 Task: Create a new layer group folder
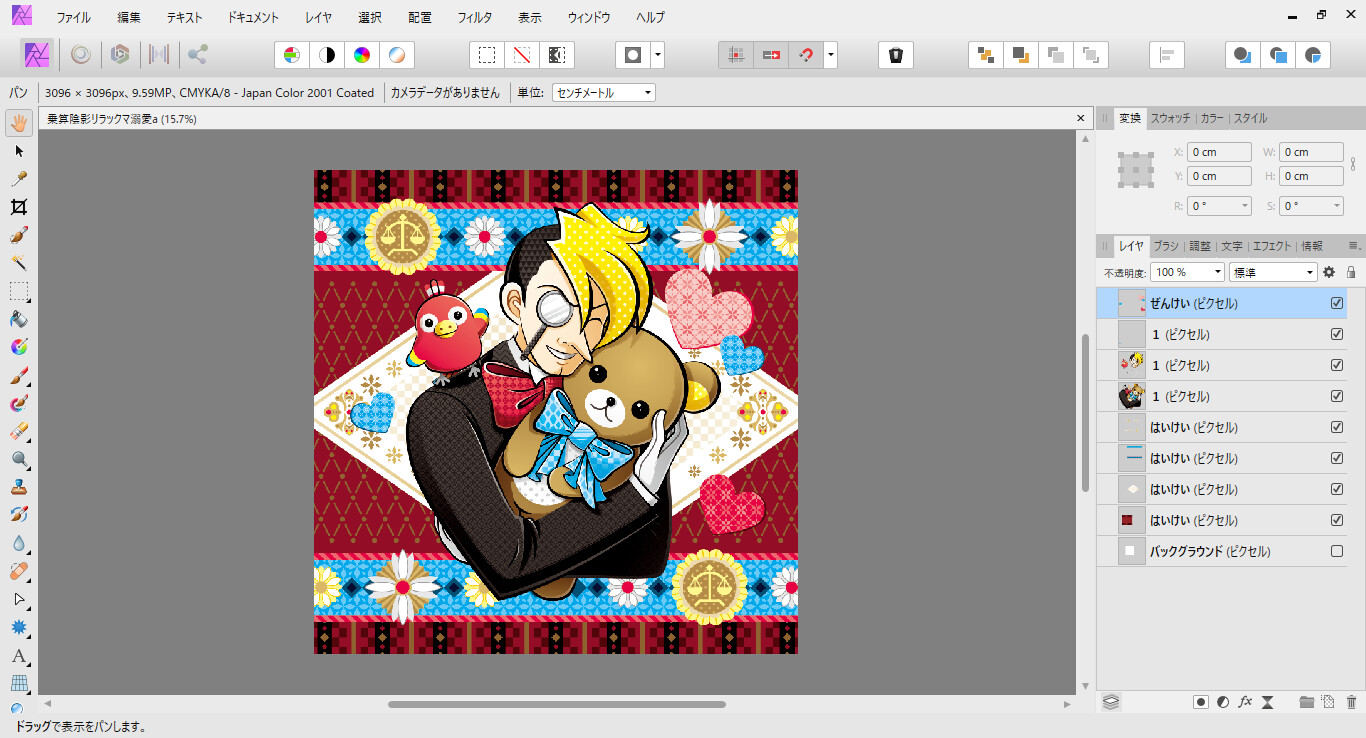(x=1306, y=702)
